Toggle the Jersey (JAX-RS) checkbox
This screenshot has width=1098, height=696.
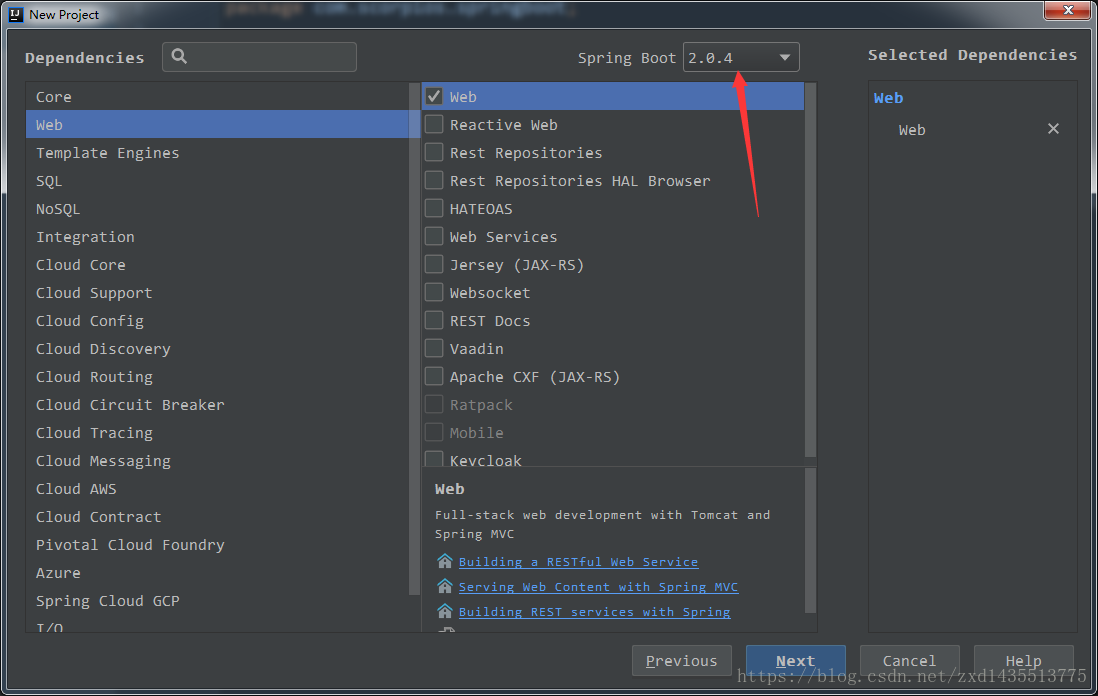click(x=434, y=264)
